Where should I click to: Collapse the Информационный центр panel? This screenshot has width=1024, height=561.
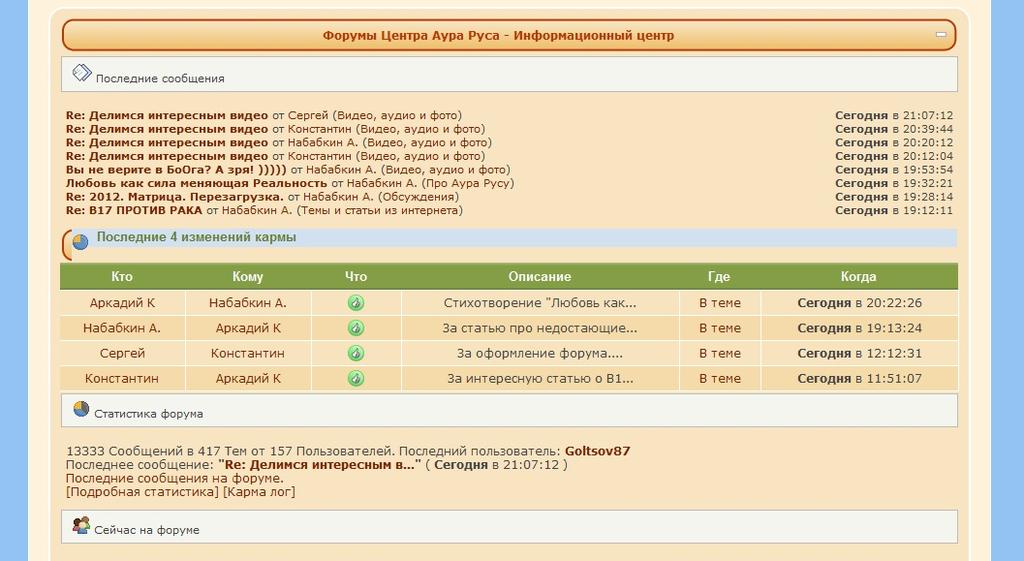coord(940,35)
